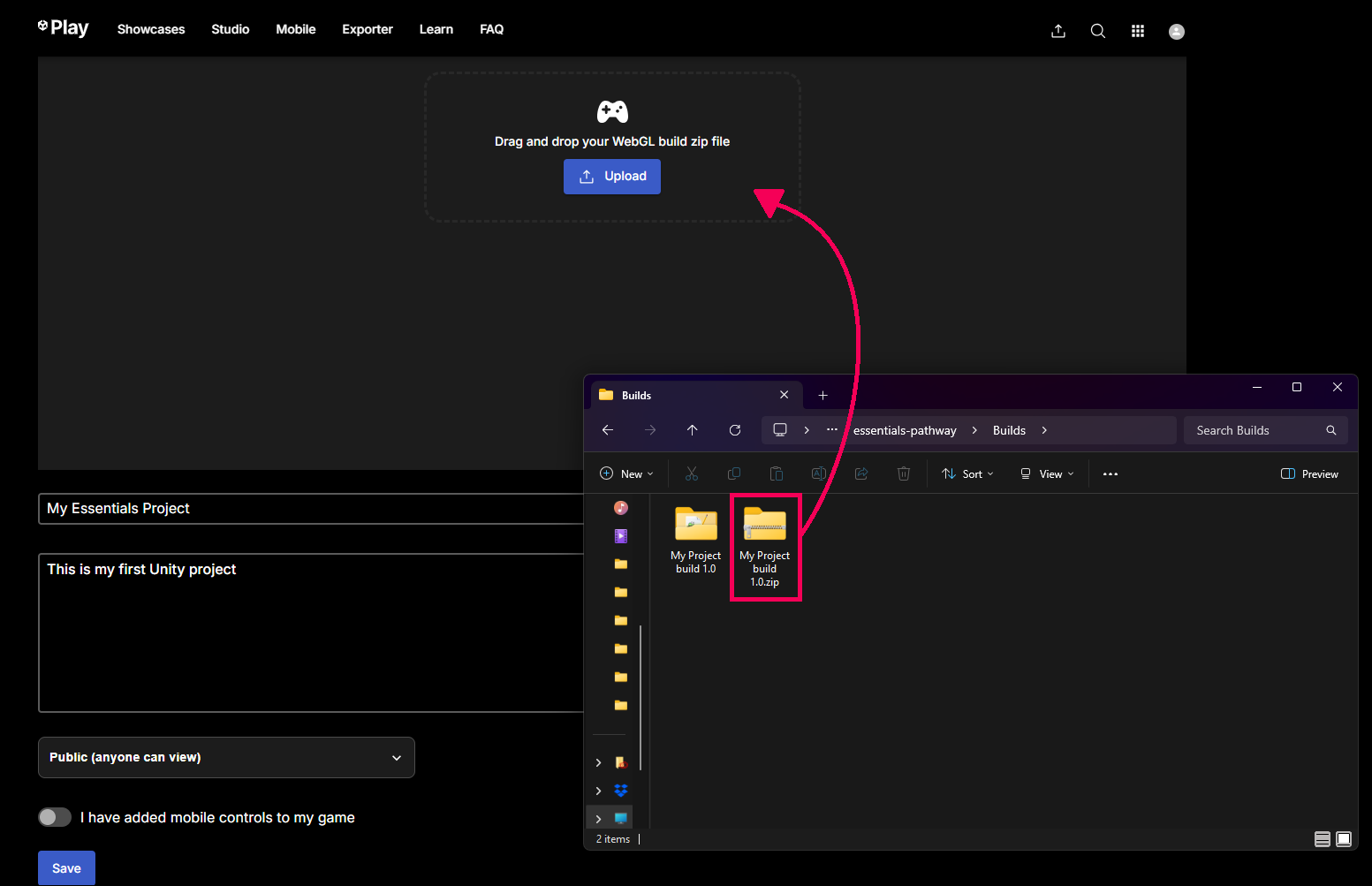Toggle the mobile controls switch
The image size is (1372, 886).
coord(55,817)
